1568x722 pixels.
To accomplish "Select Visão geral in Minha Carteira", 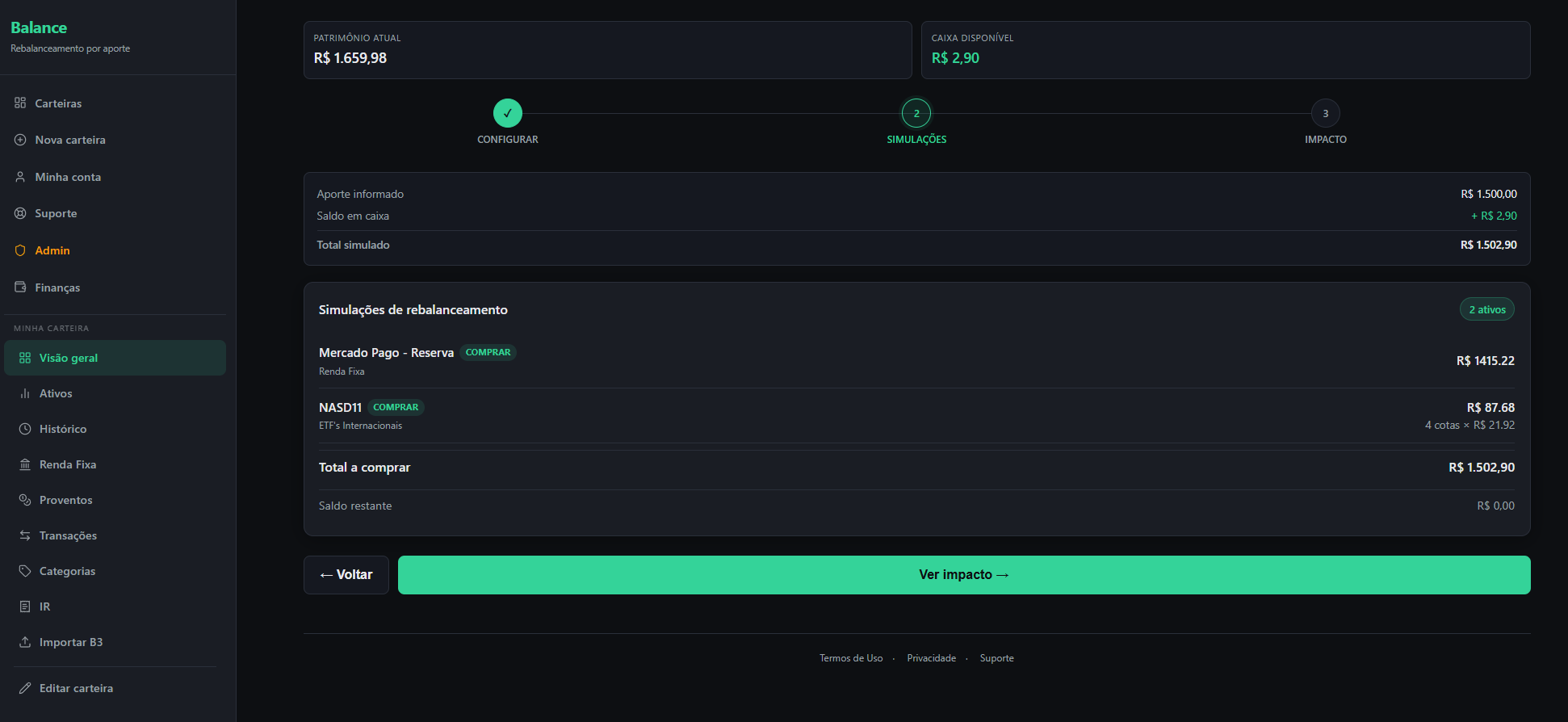I will click(115, 358).
